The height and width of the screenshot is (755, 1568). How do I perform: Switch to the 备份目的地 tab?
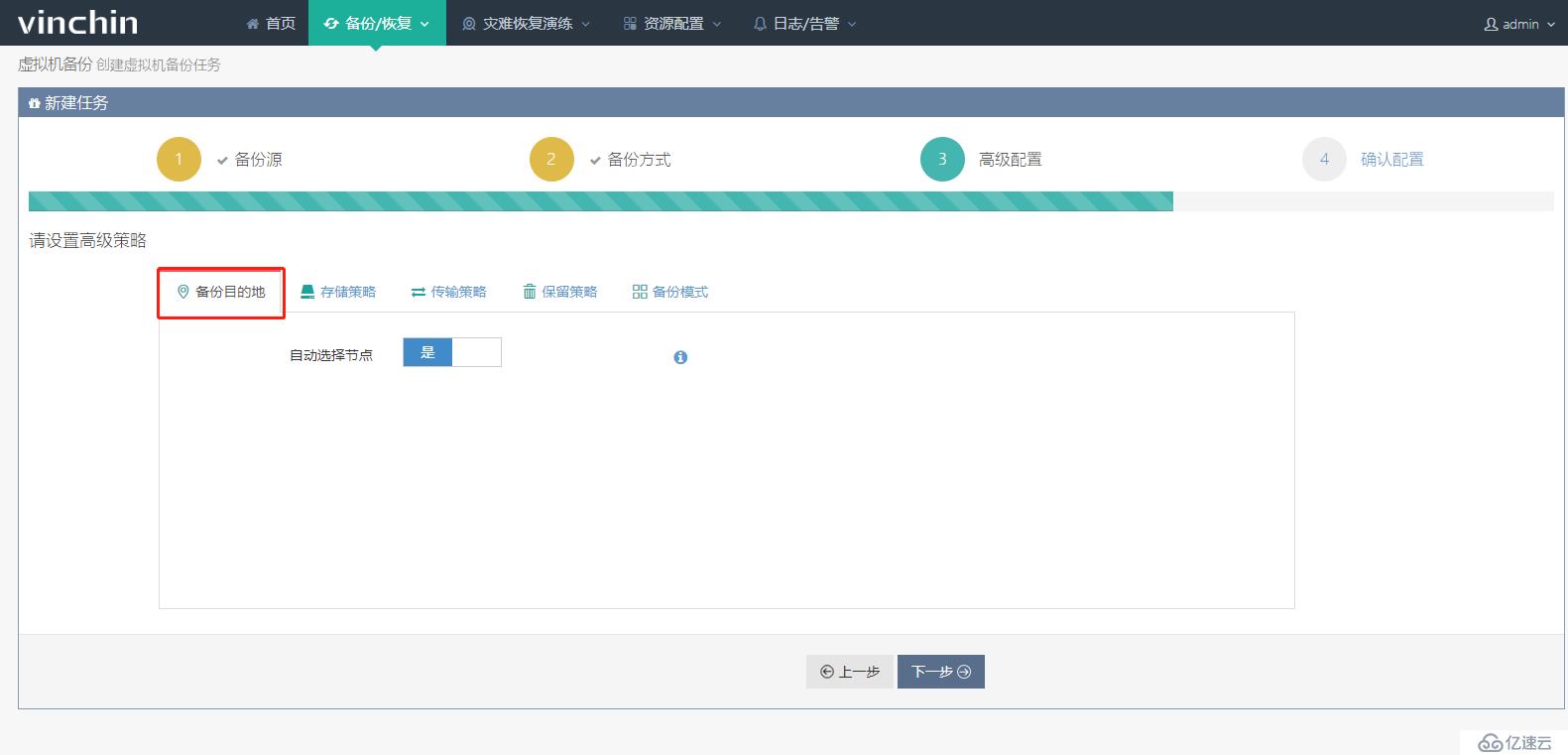tap(221, 292)
